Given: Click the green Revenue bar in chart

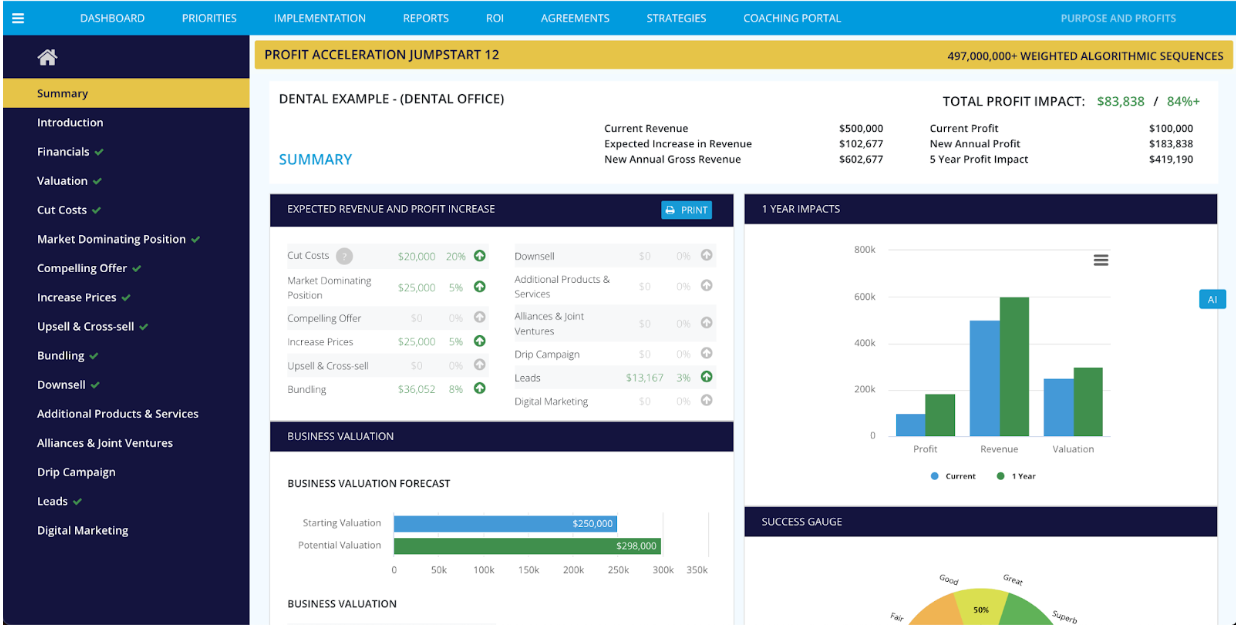Looking at the screenshot, I should click(1014, 366).
